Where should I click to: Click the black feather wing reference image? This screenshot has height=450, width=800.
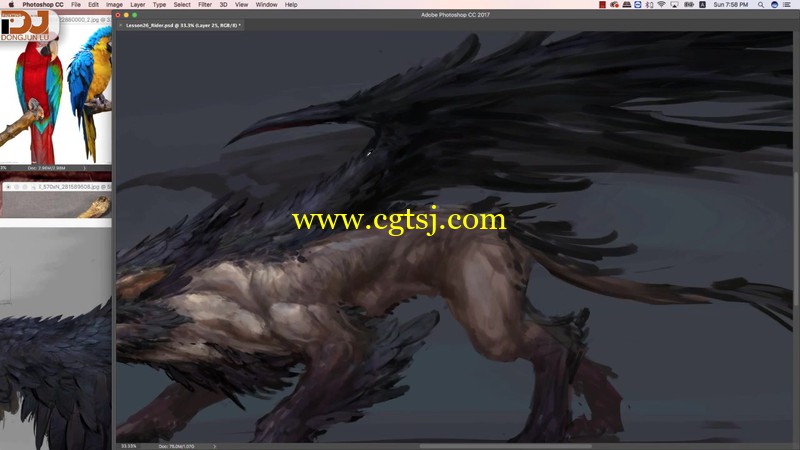point(56,375)
